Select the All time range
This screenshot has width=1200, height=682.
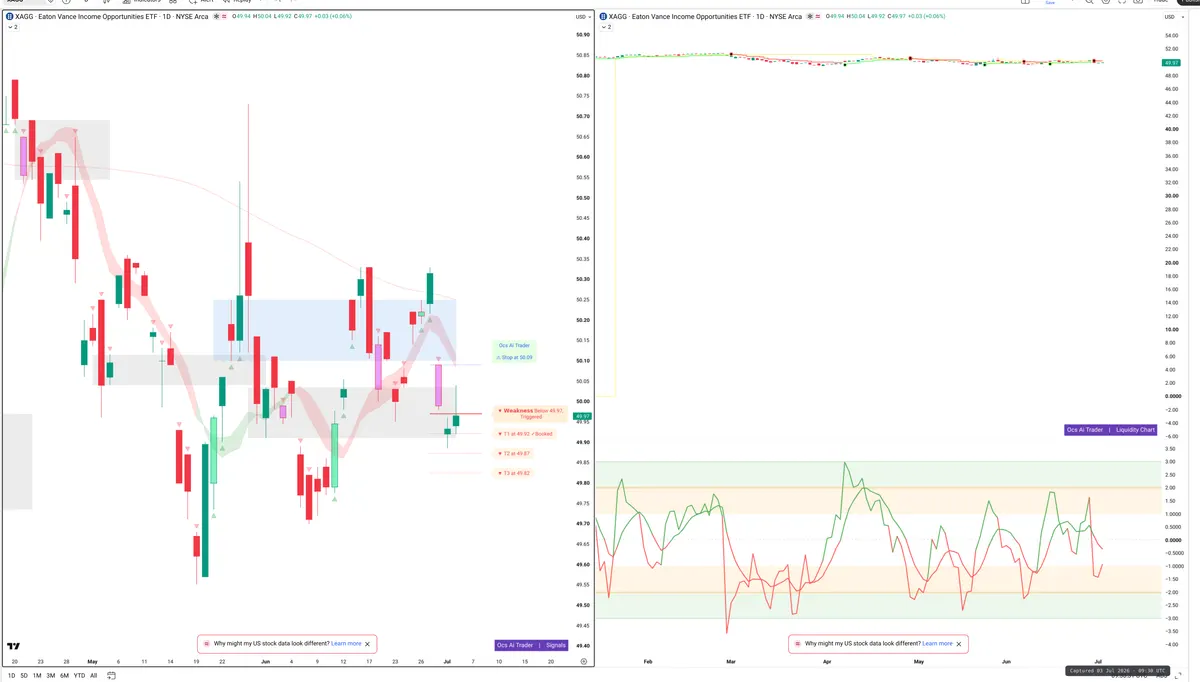94,676
